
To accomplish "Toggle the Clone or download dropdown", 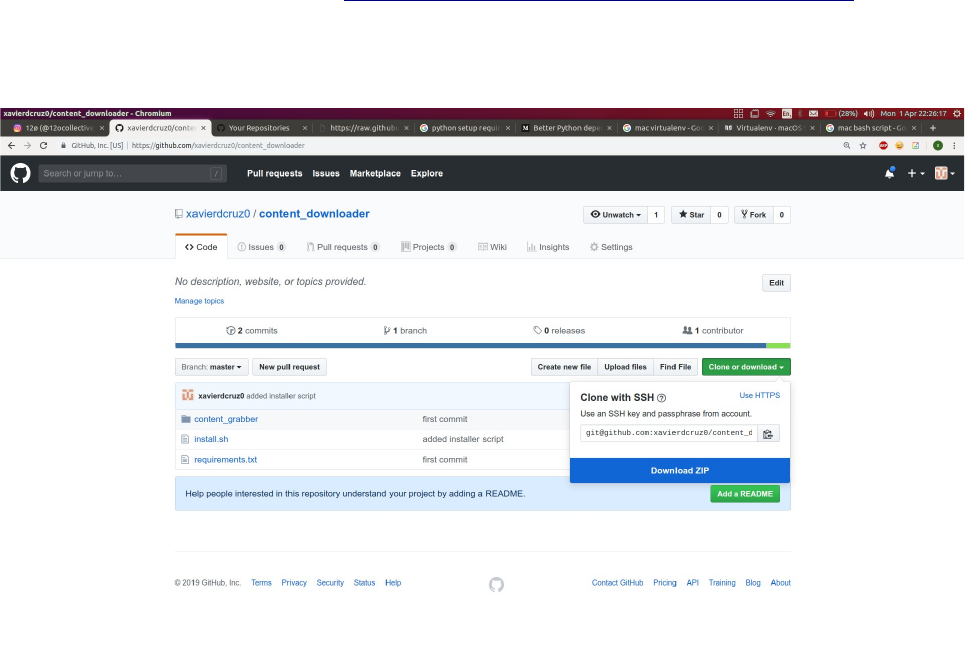I will tap(746, 367).
